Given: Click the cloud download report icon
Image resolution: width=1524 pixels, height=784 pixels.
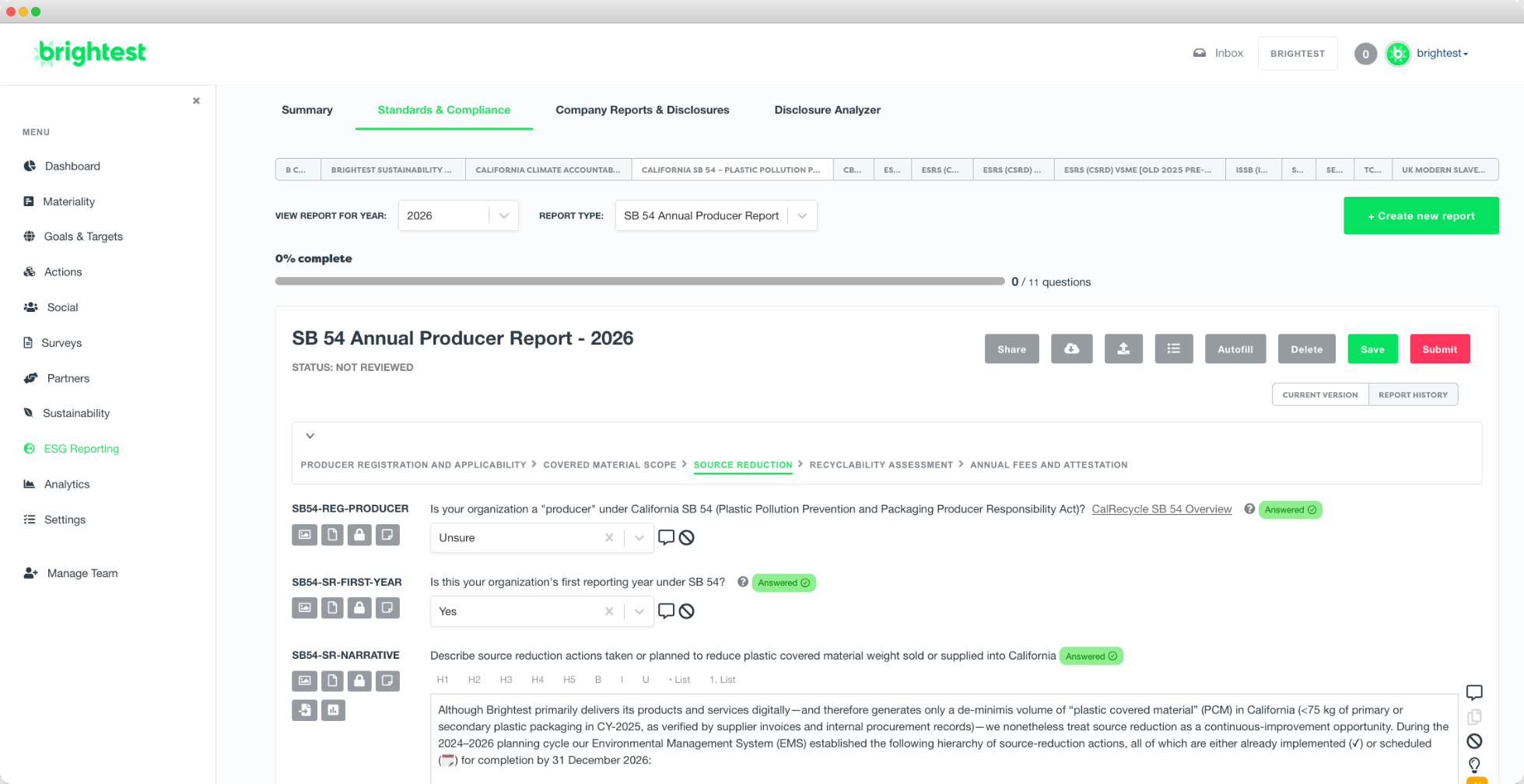Looking at the screenshot, I should click(x=1071, y=349).
